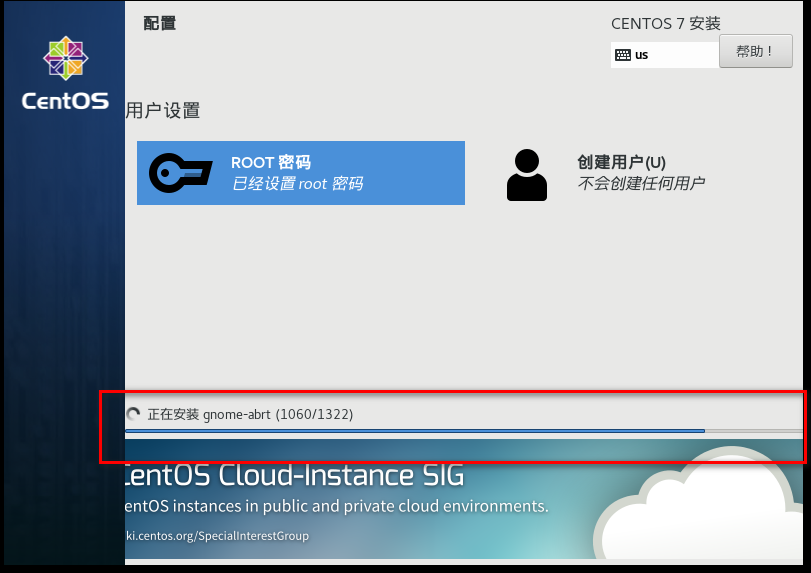Click the CENTOS 7 安装 label
Image resolution: width=811 pixels, height=573 pixels.
(666, 24)
